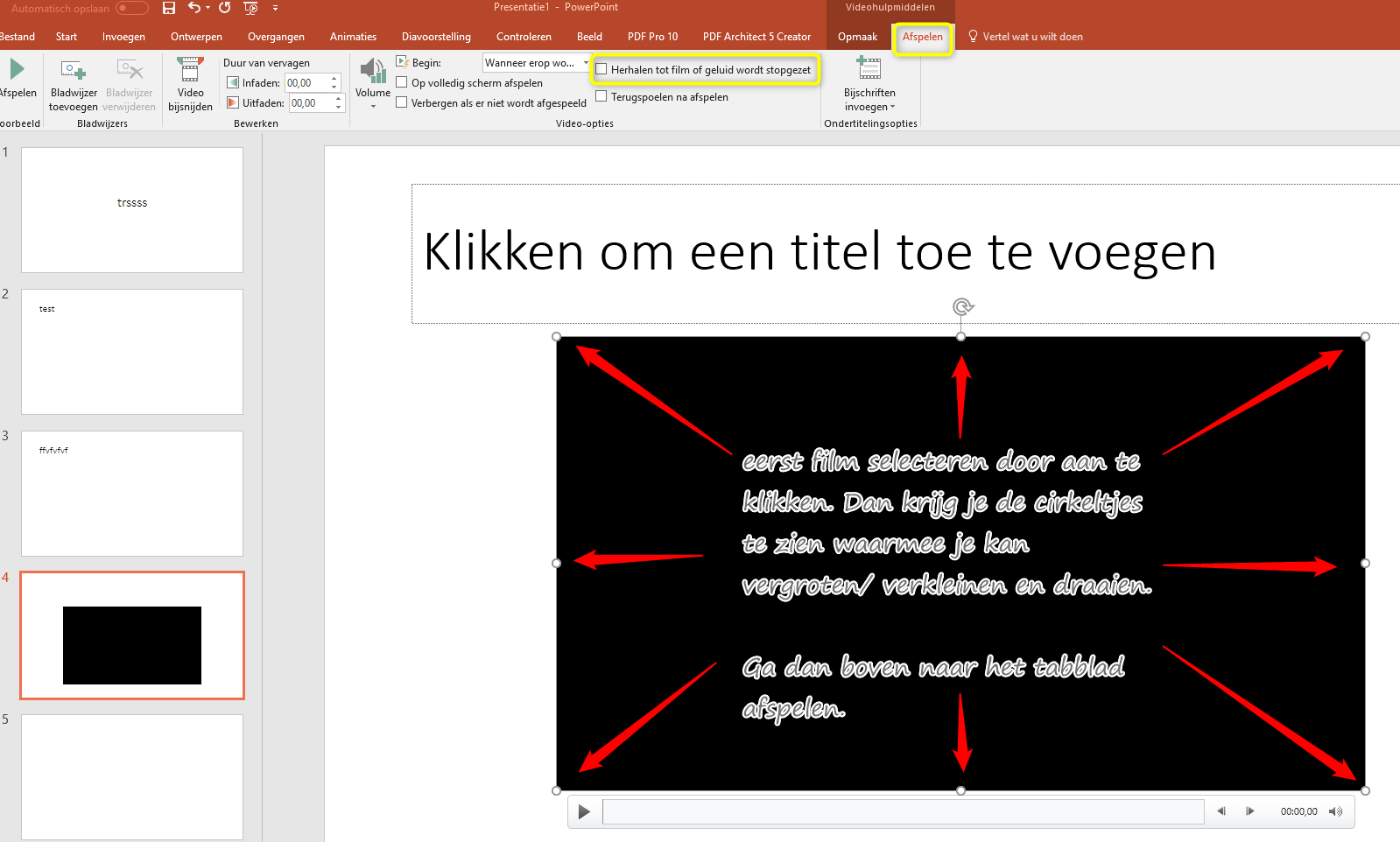Click the Infaden time input field

pyautogui.click(x=306, y=83)
